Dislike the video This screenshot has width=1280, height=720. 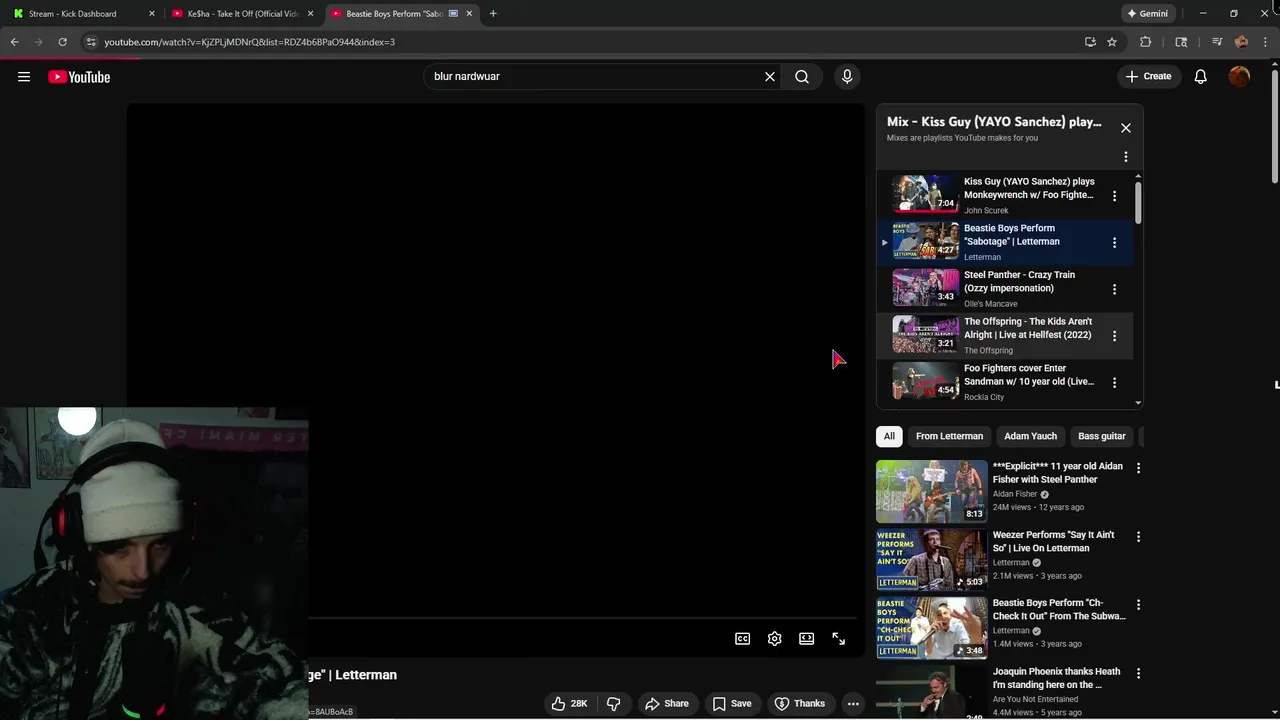pyautogui.click(x=614, y=704)
